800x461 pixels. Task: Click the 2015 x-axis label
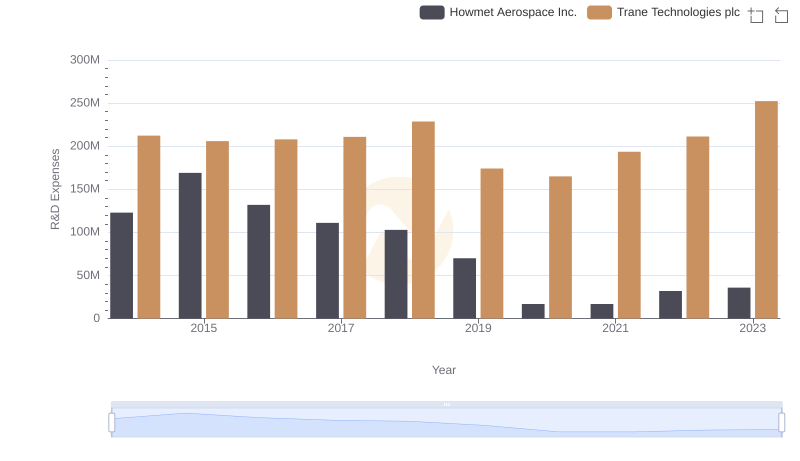click(x=204, y=328)
